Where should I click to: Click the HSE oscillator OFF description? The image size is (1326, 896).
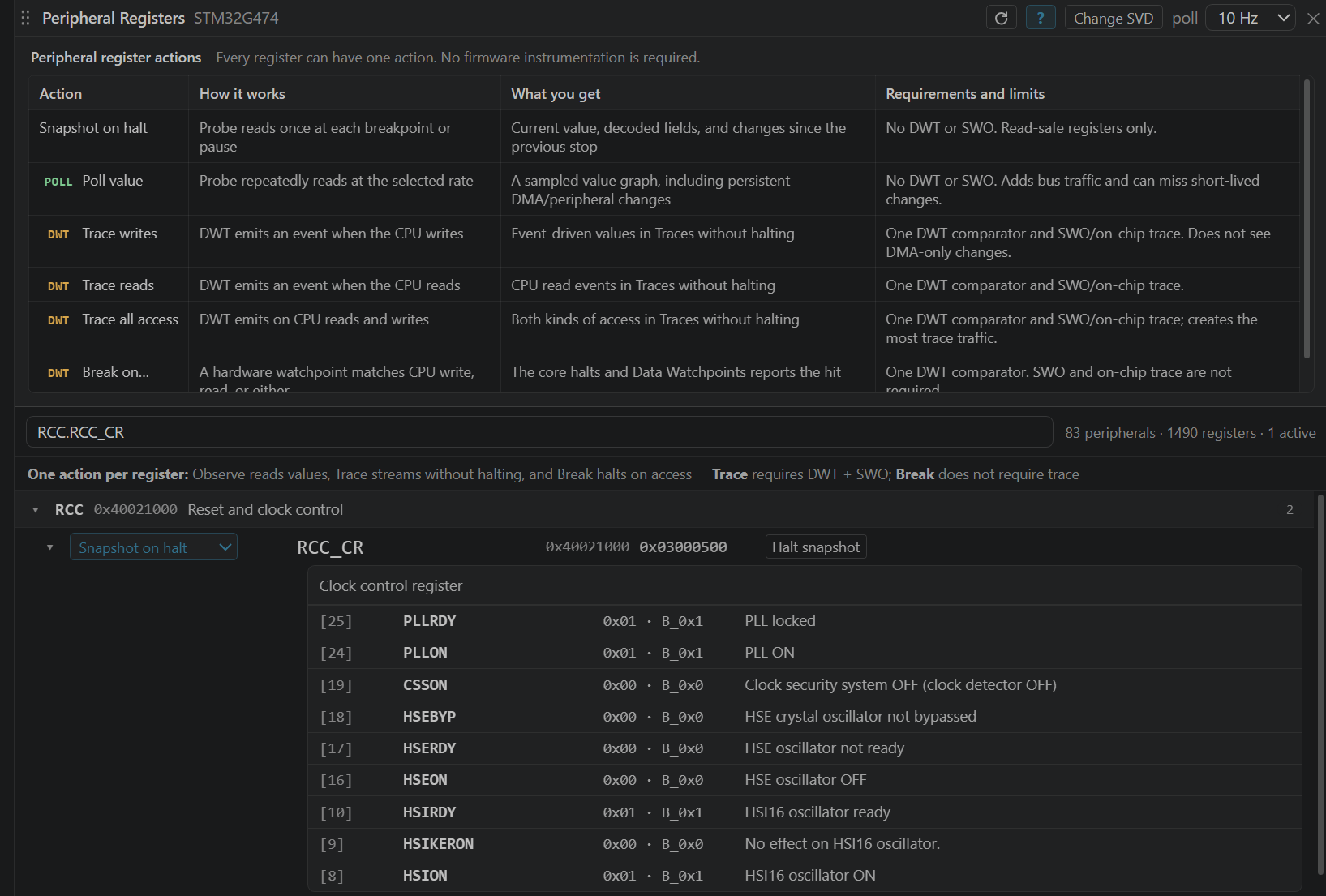click(805, 780)
